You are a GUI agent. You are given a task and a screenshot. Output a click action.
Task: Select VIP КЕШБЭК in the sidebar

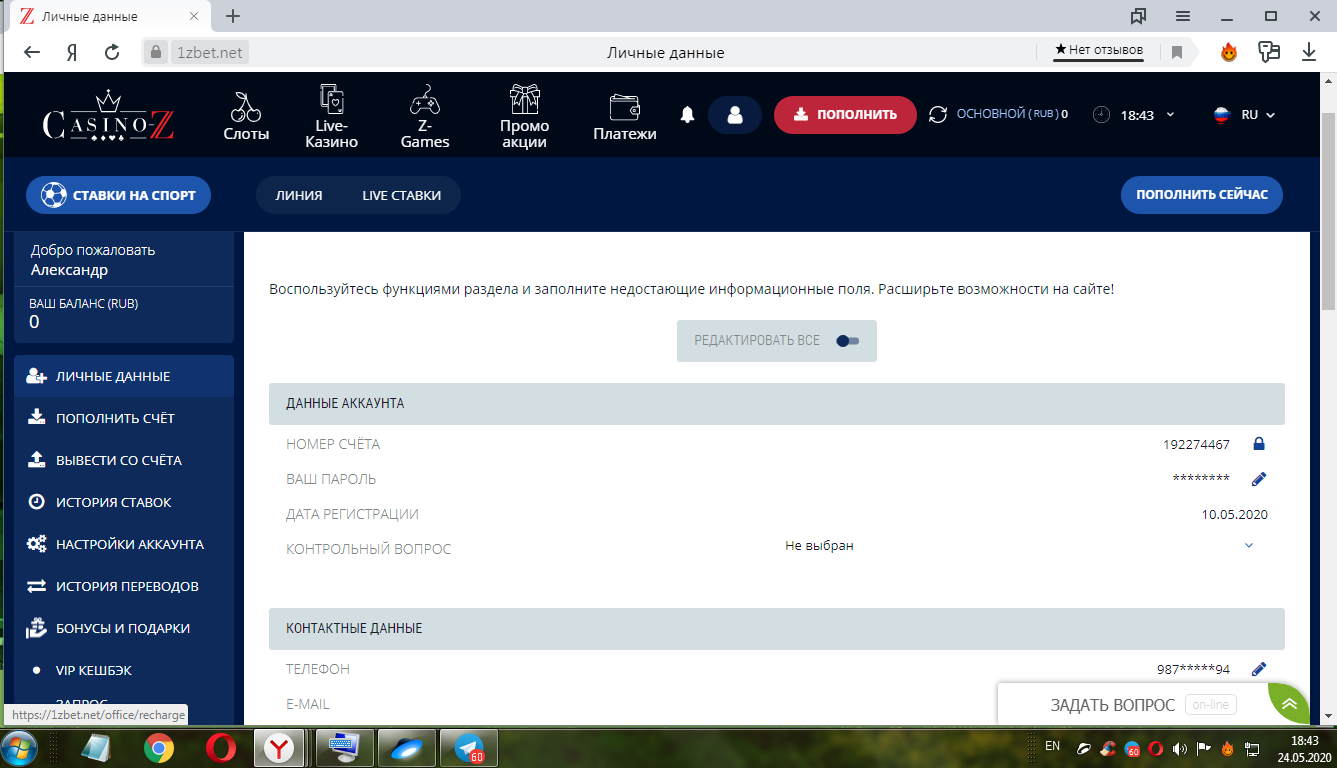tap(124, 670)
